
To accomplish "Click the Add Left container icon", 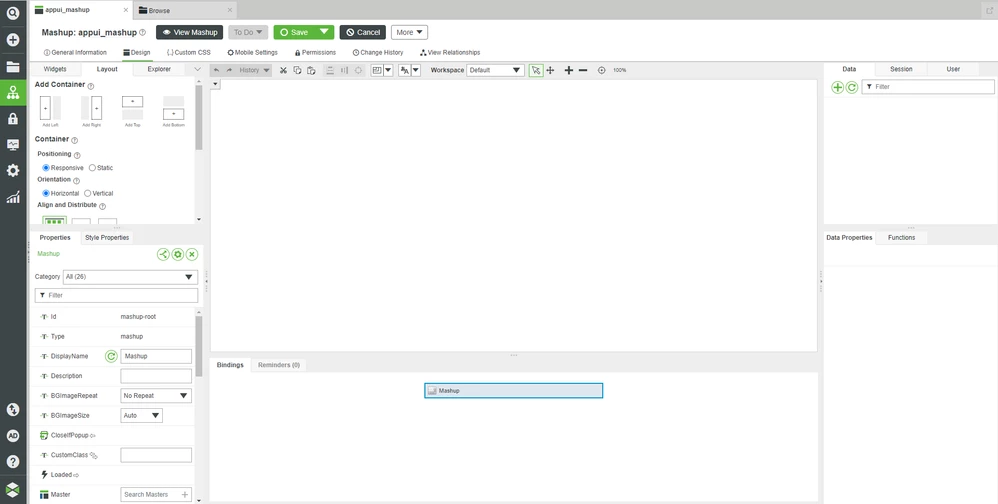I will tap(50, 108).
